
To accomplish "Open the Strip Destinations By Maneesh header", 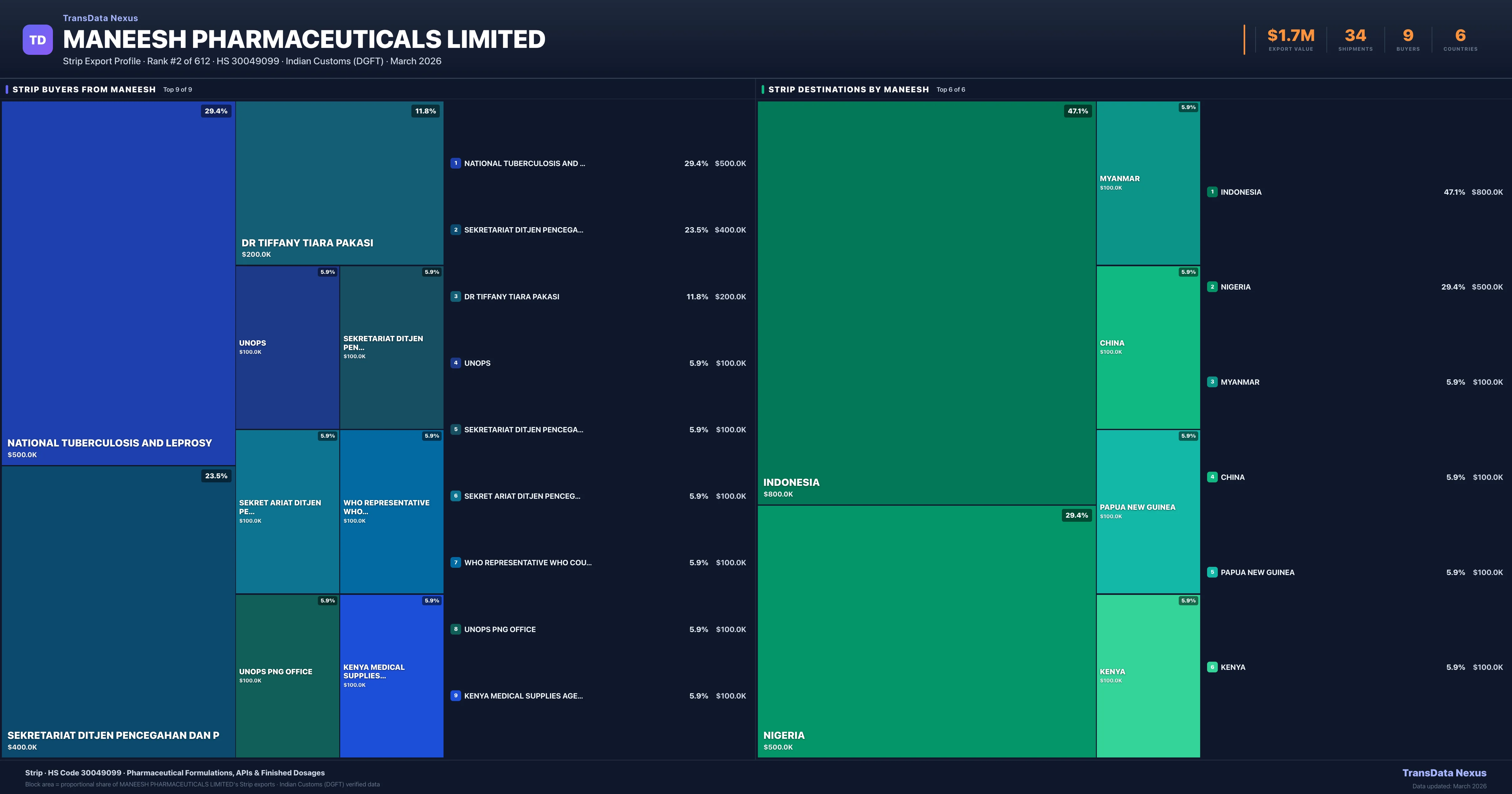I will pos(848,89).
